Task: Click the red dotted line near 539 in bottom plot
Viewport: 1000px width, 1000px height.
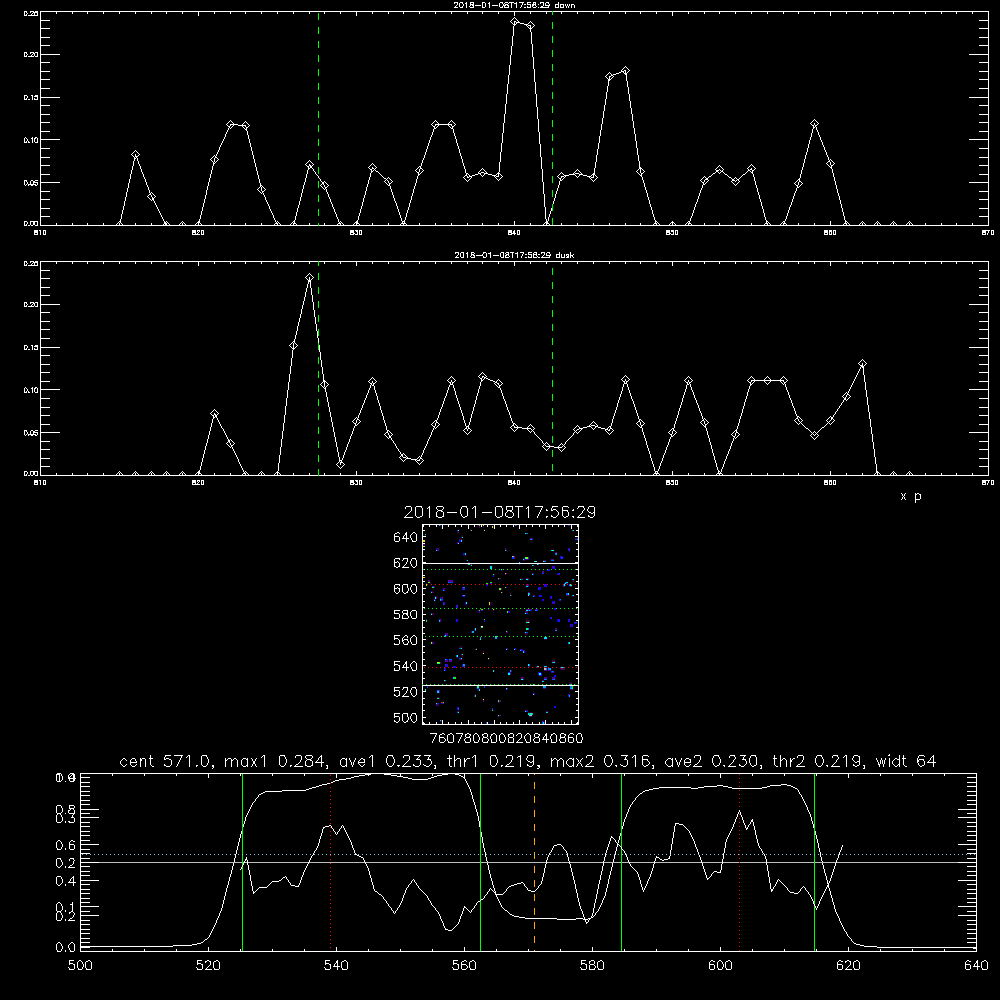Action: click(x=330, y=861)
